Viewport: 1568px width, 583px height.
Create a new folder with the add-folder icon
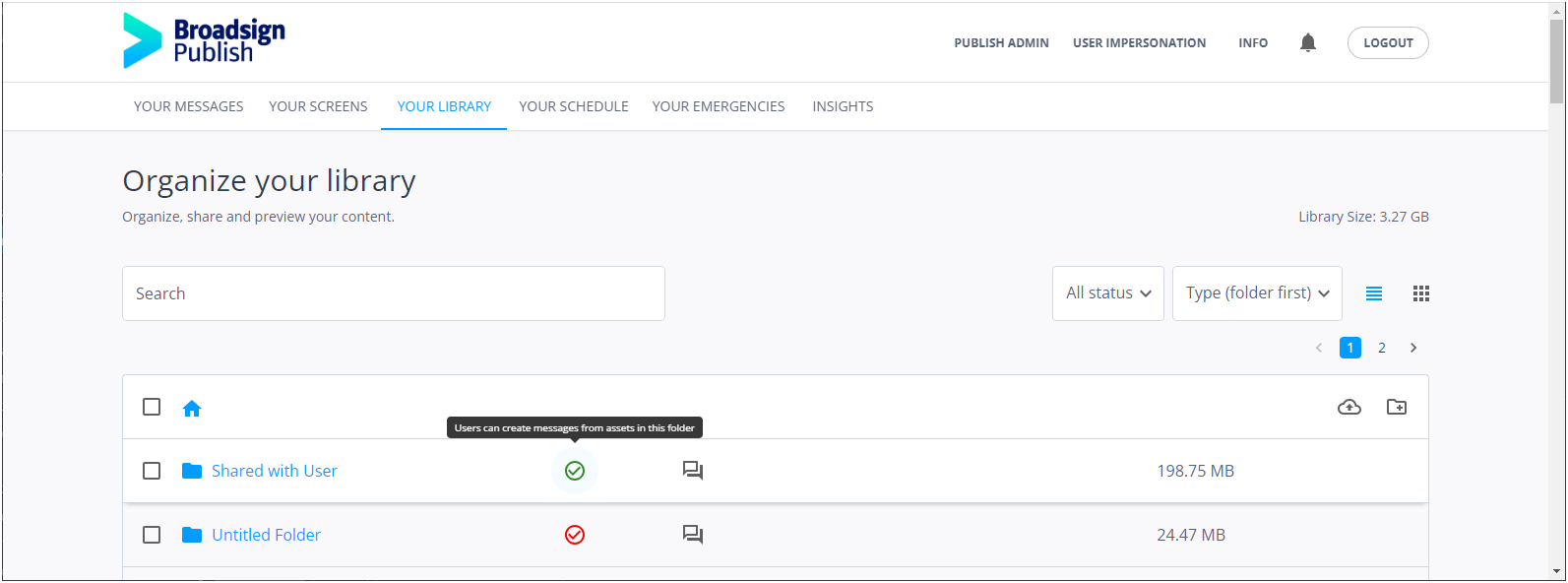[1397, 407]
